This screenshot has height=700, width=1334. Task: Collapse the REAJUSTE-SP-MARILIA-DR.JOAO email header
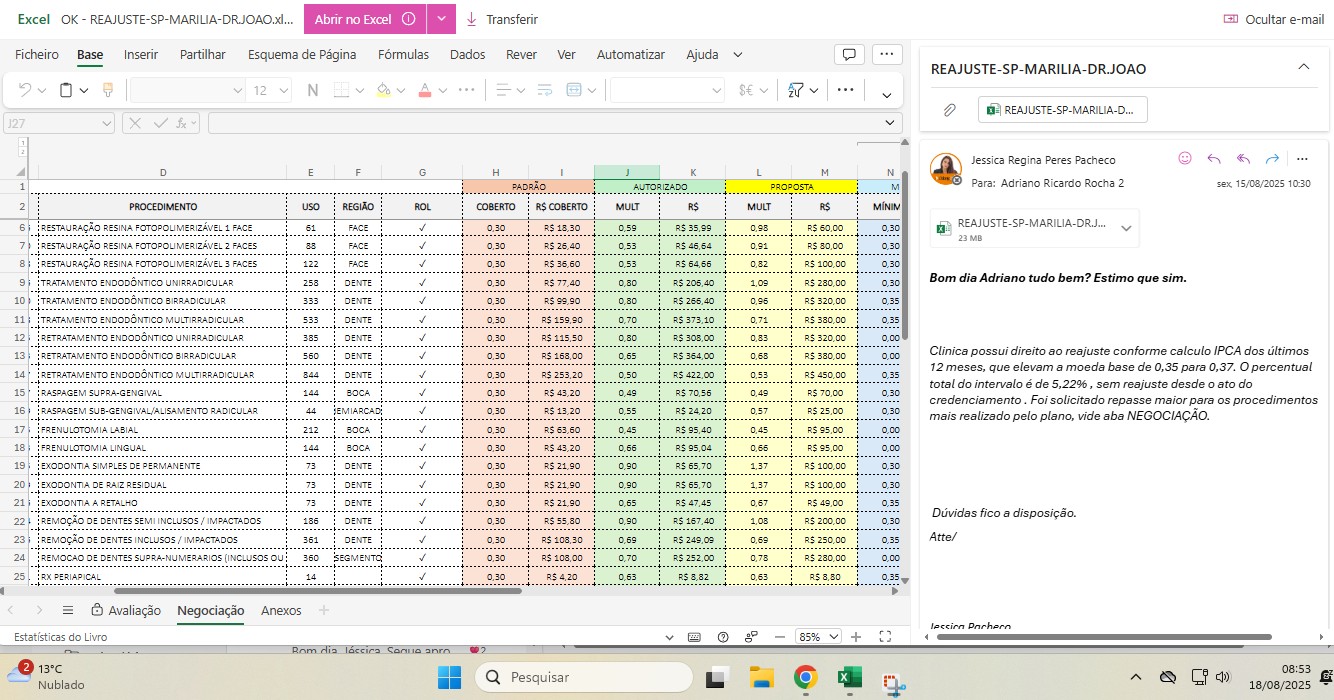1303,67
